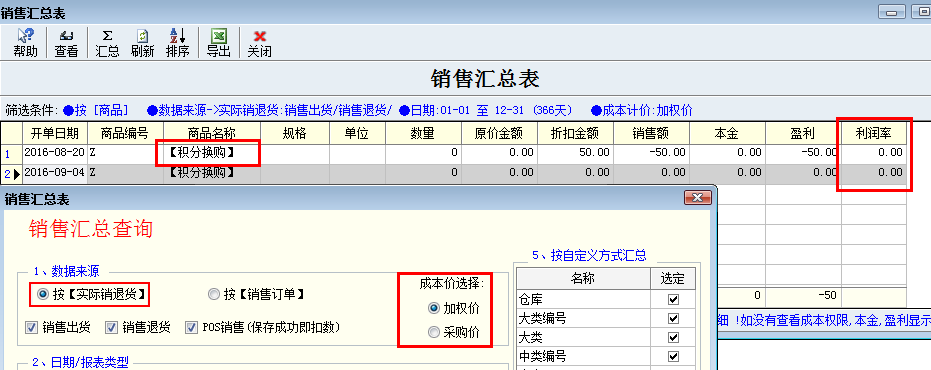Click the 数量 column header
Screen dimensions: 931x370
(x=423, y=133)
